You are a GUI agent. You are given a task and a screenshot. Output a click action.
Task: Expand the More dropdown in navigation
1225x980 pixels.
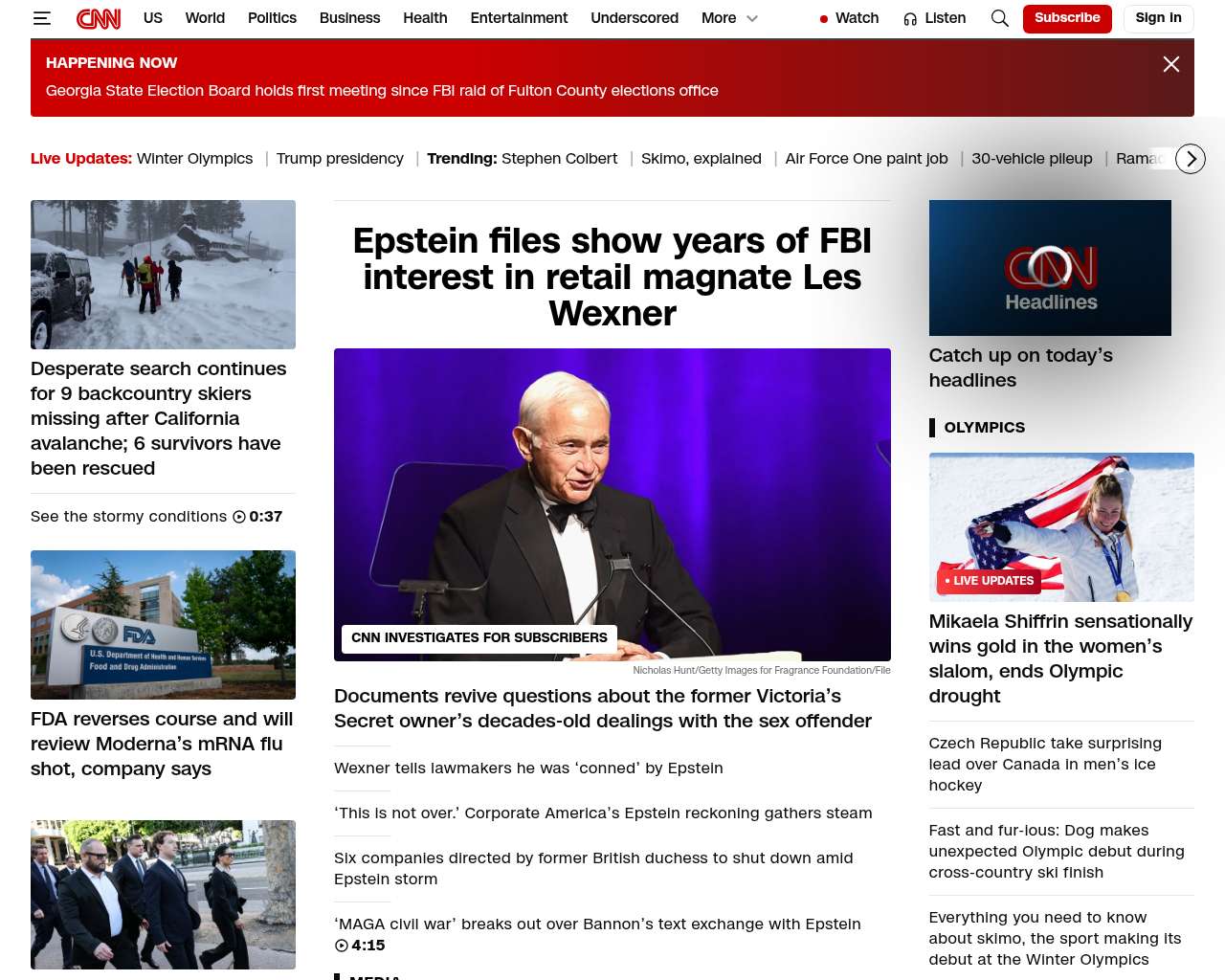729,18
